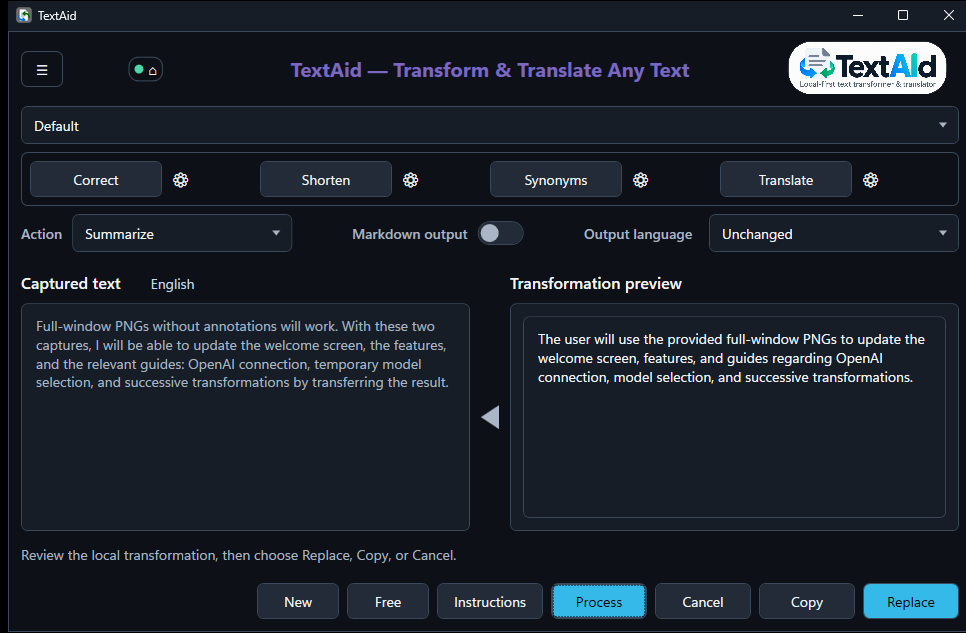The image size is (966, 633).
Task: Click the Output language label
Action: (638, 234)
